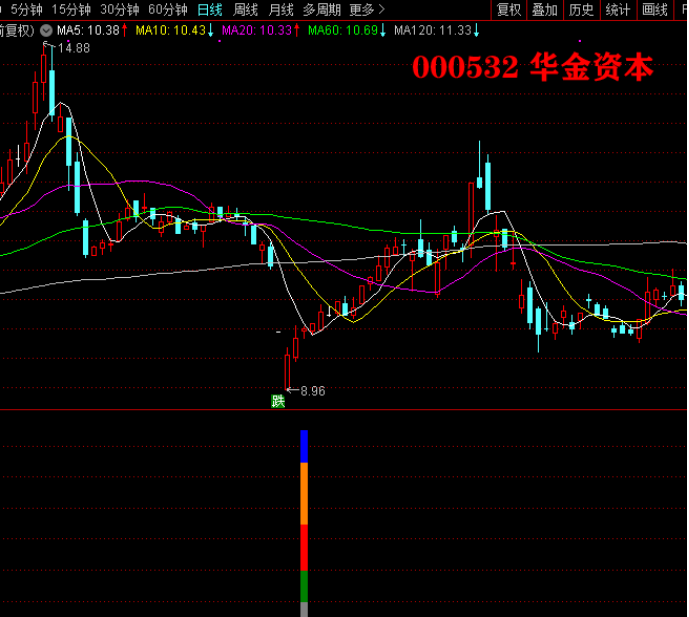Select the 月线 monthly chart tab
Image resolution: width=689 pixels, height=617 pixels.
coord(281,9)
